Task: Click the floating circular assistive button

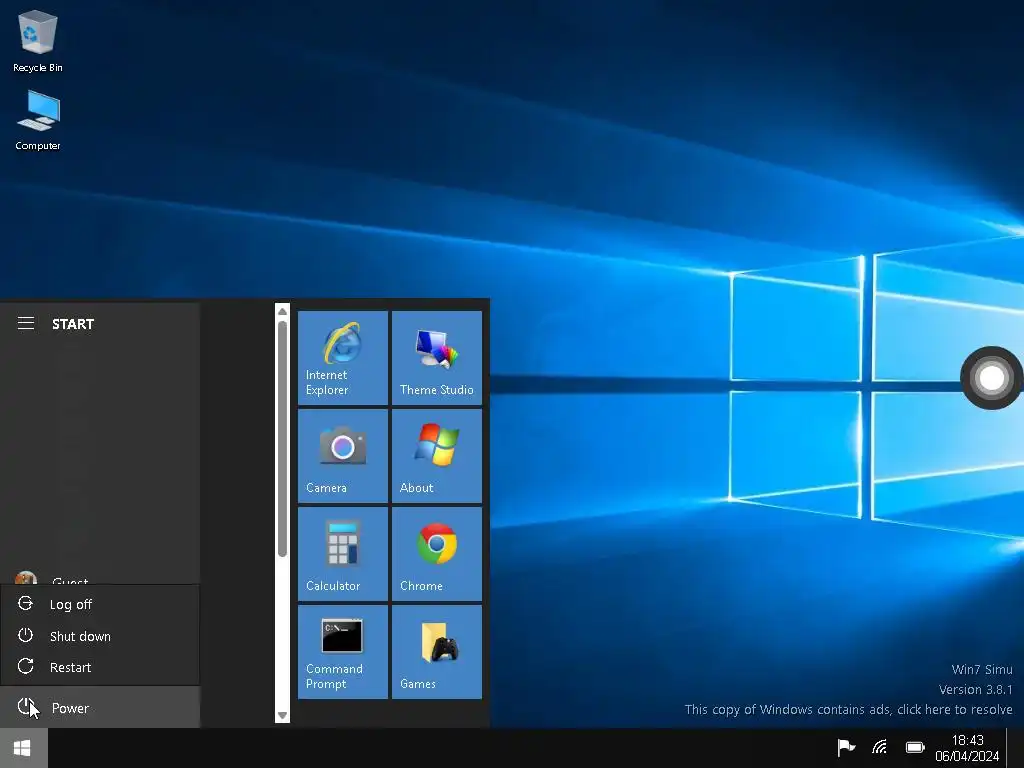Action: (991, 377)
